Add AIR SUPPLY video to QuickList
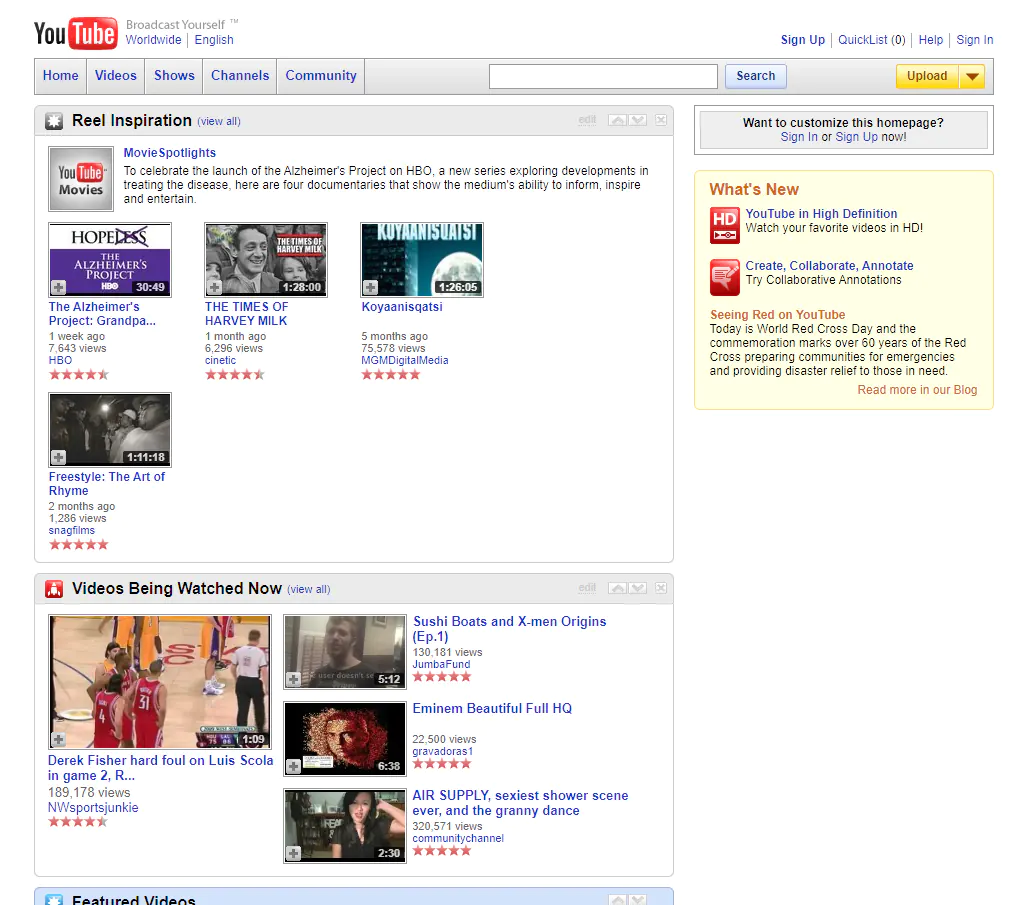Image resolution: width=1020 pixels, height=905 pixels. tap(293, 853)
